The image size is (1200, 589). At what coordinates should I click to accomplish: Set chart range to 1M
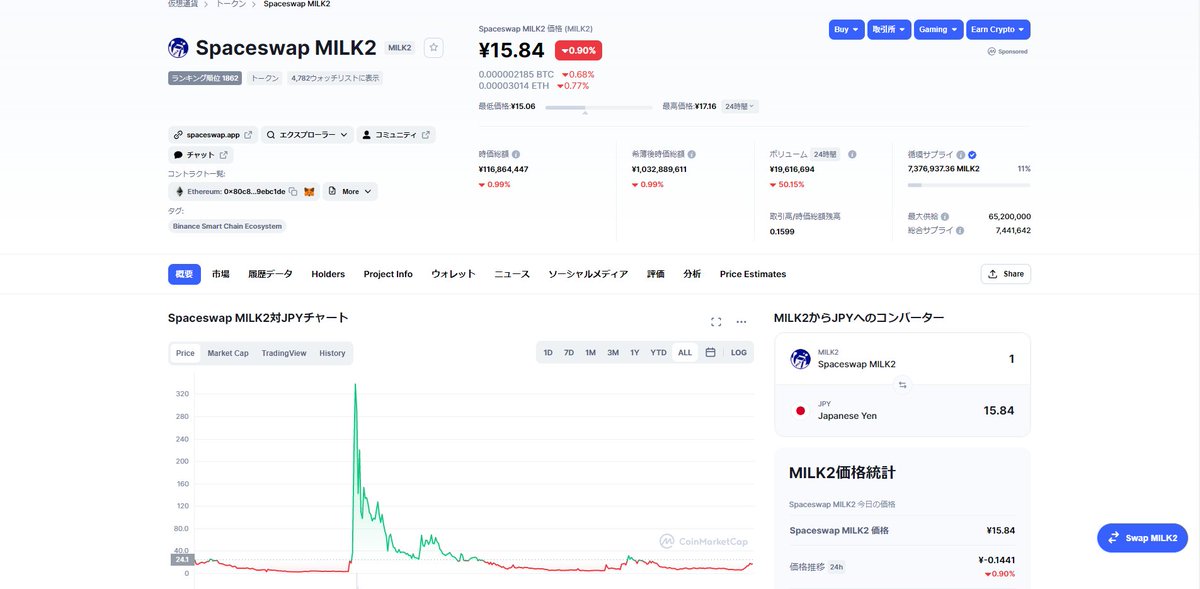[590, 353]
